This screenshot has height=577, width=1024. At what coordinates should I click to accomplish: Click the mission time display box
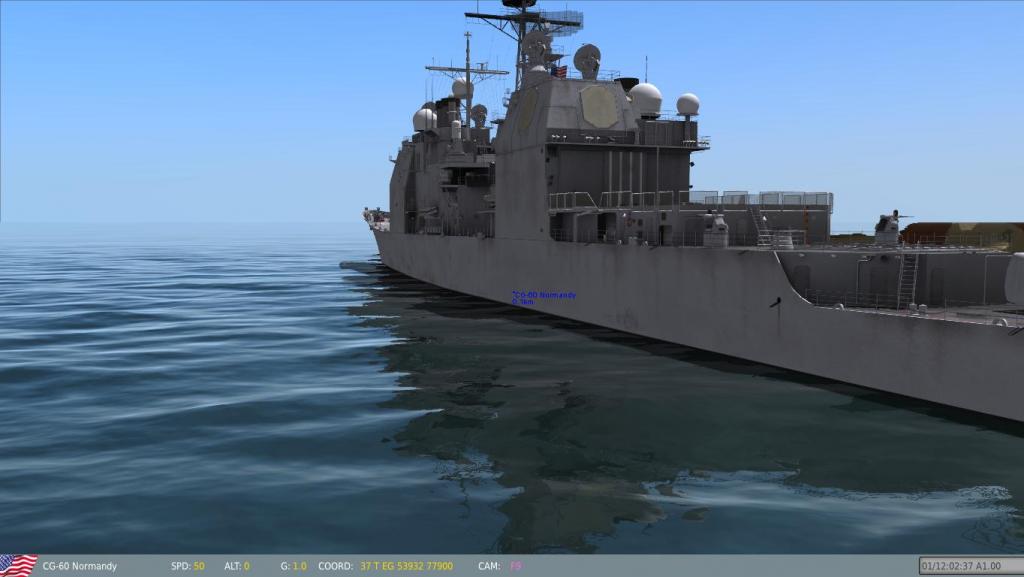click(968, 566)
